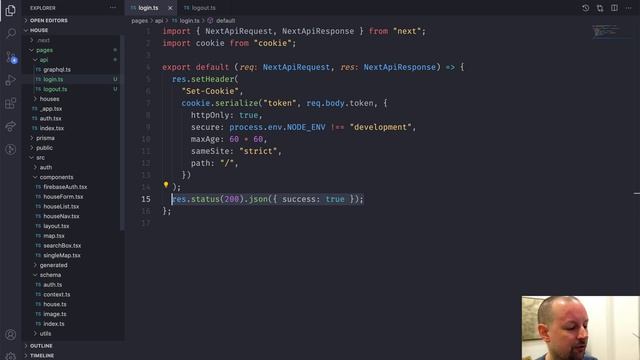Screen dimensions: 640x360
Task: Click the editor more actions ellipsis
Action: [x=629, y=8]
